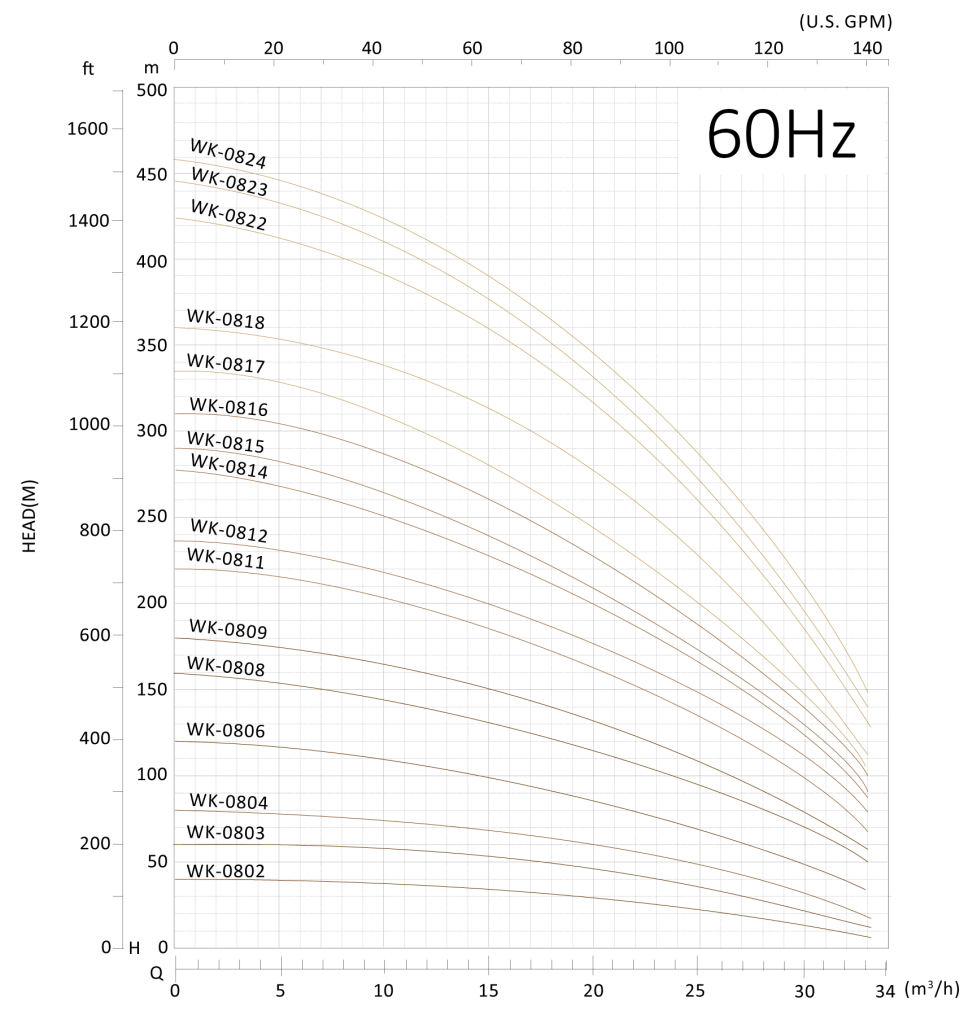Click the 60Hz label box

tap(782, 132)
